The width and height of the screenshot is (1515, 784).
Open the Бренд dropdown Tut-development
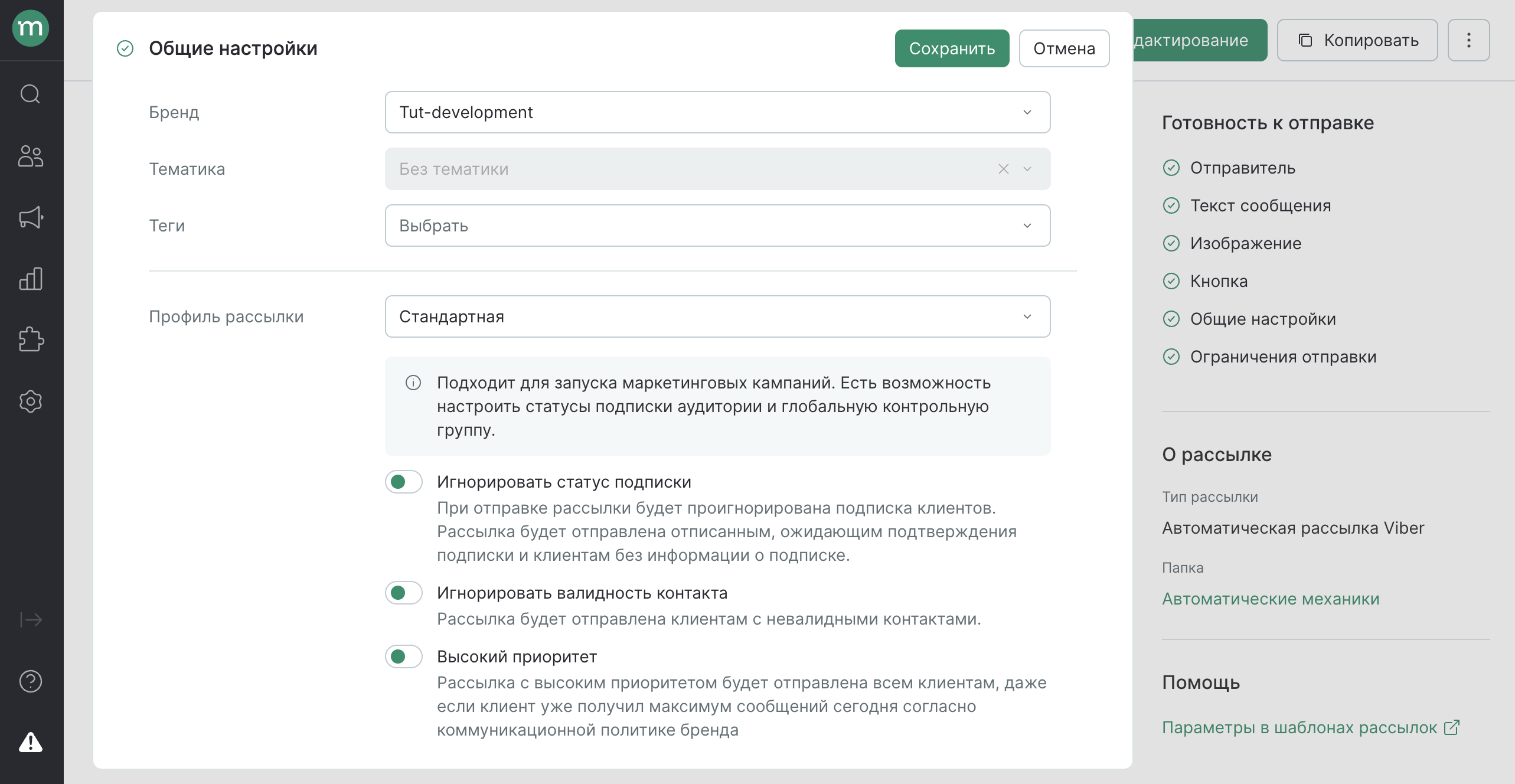tap(717, 112)
